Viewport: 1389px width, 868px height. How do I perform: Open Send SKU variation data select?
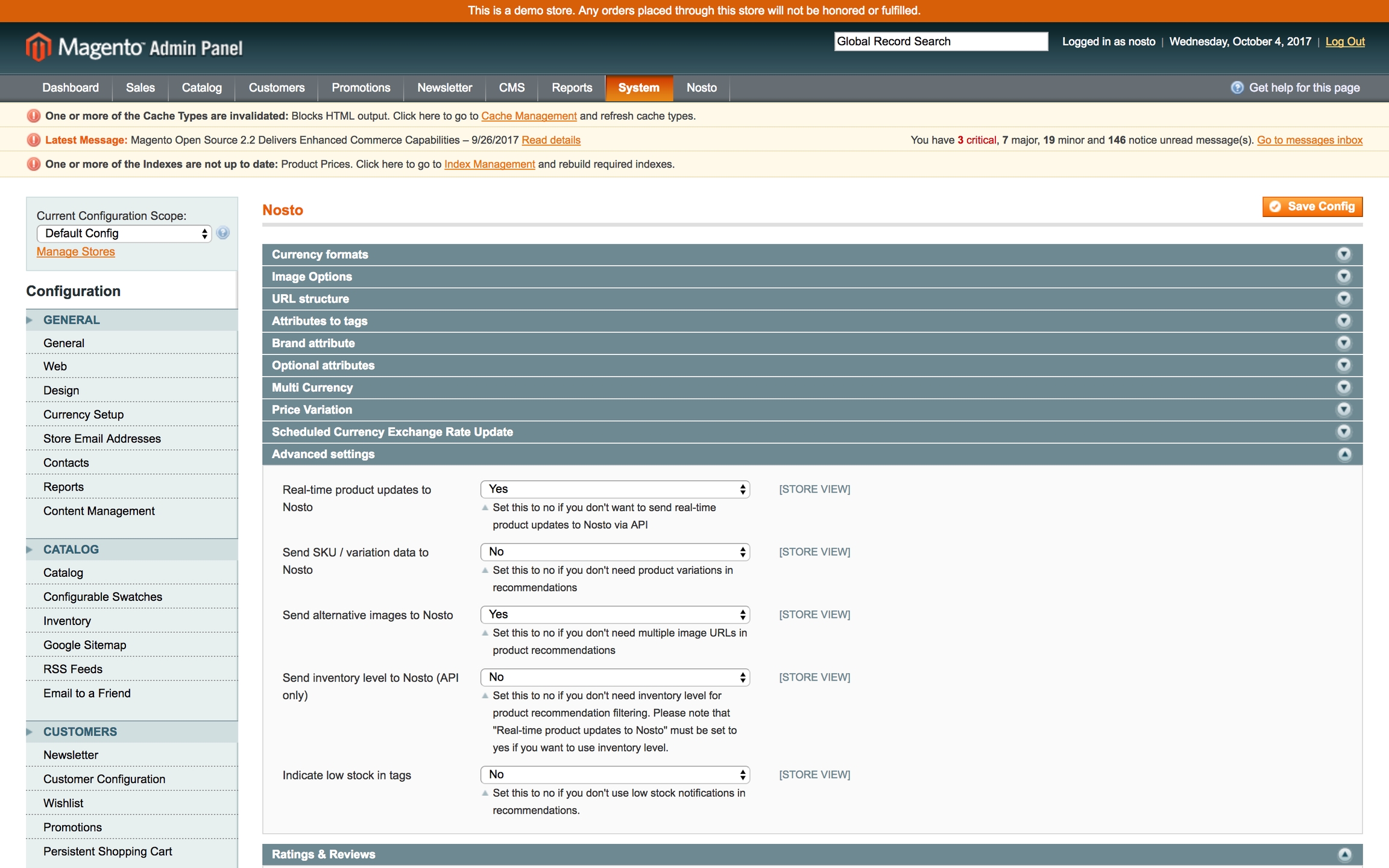point(615,552)
